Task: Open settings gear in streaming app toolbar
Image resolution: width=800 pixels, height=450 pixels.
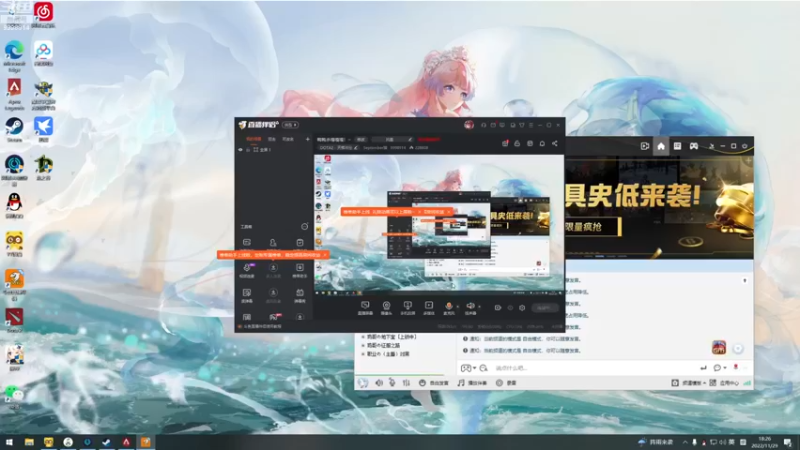Action: (x=522, y=308)
